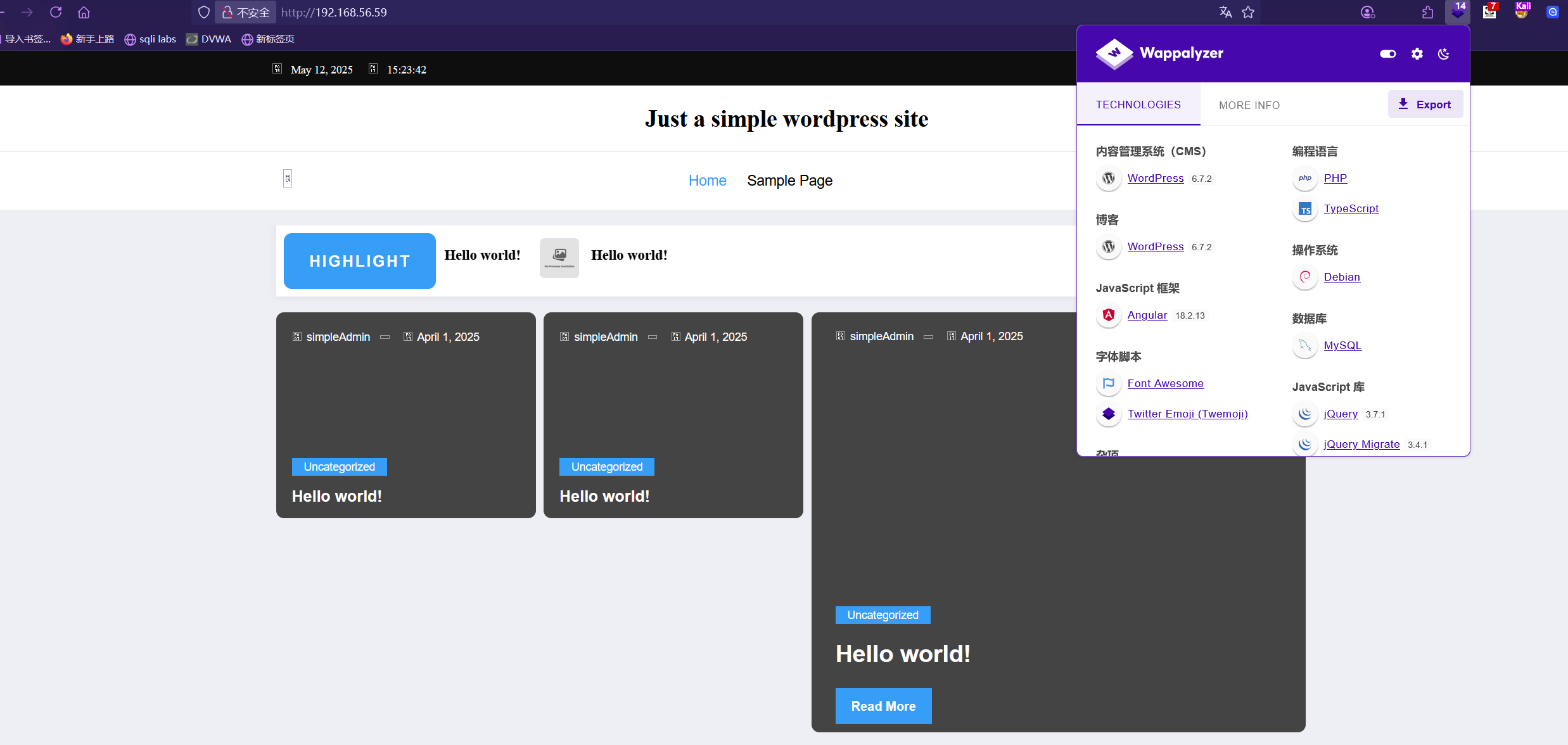Open the Sample Page menu item
1568x745 pixels.
pos(789,181)
